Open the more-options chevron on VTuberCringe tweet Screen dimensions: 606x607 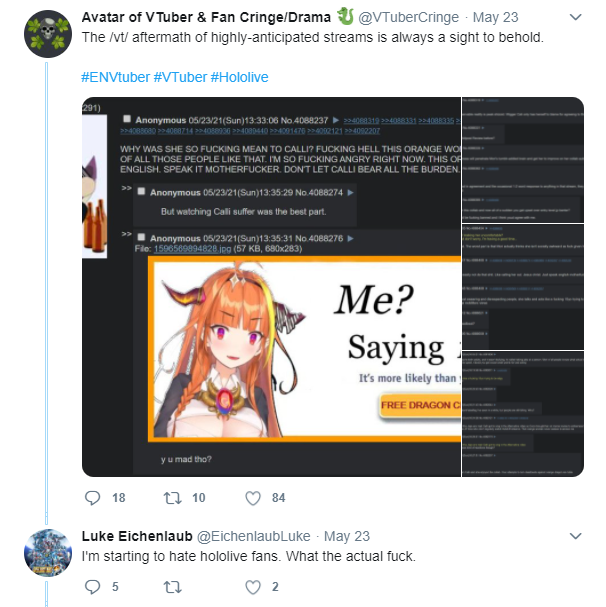pyautogui.click(x=576, y=17)
